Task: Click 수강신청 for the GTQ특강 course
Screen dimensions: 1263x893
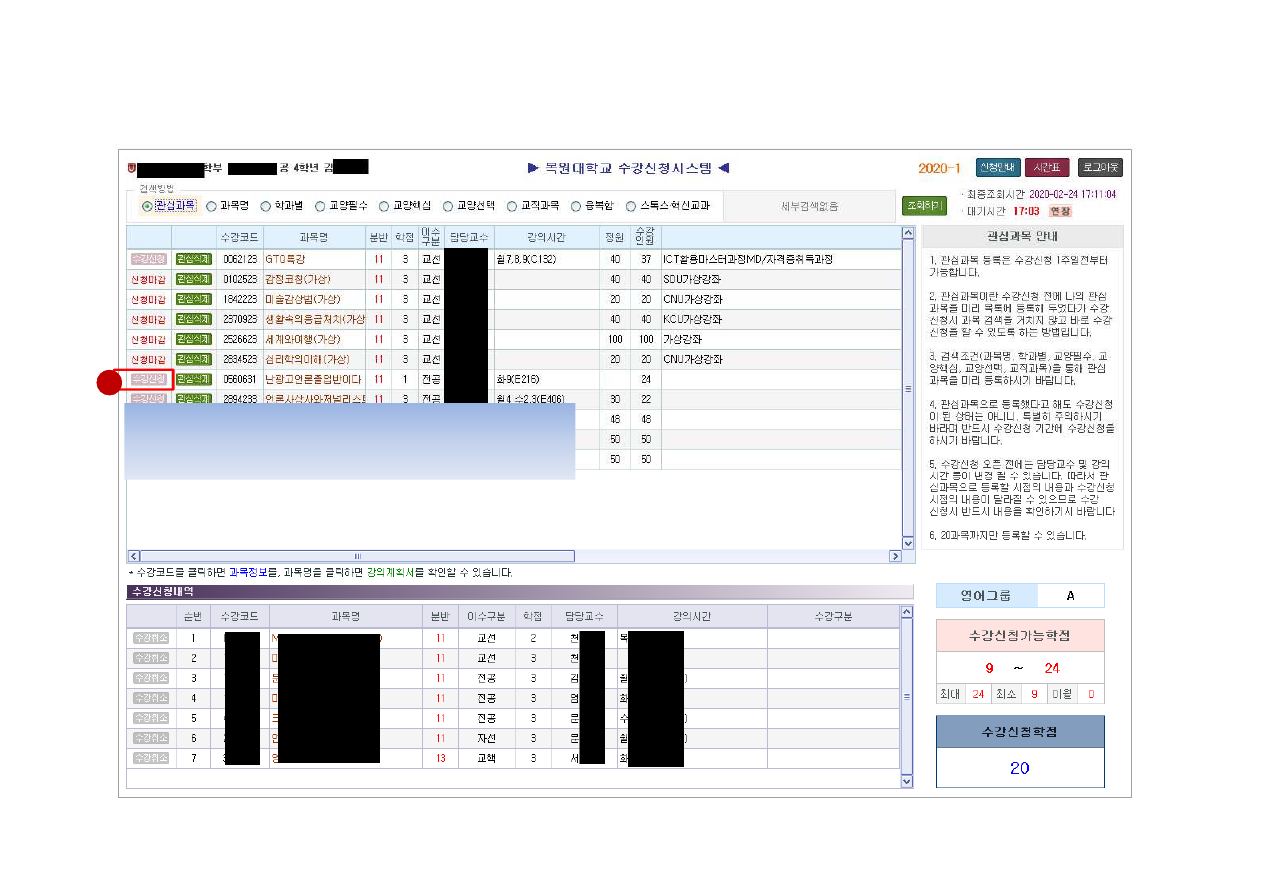Action: click(148, 259)
